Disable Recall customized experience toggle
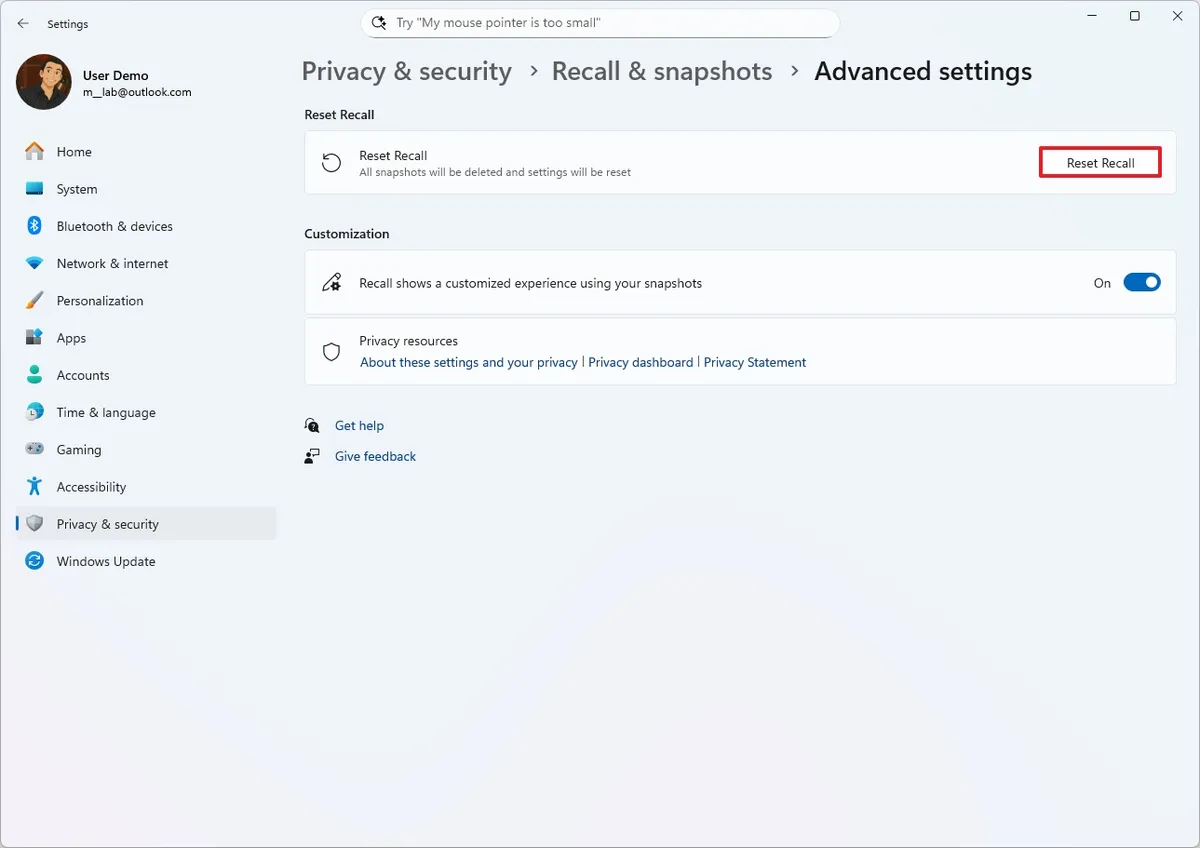 click(1142, 282)
